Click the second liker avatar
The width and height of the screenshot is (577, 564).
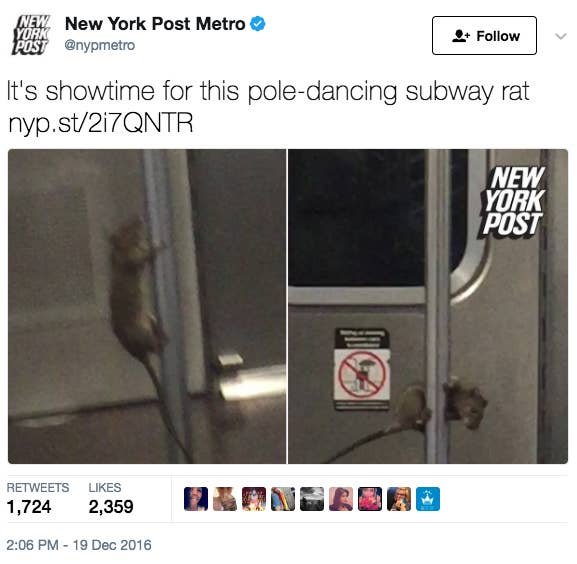point(225,499)
